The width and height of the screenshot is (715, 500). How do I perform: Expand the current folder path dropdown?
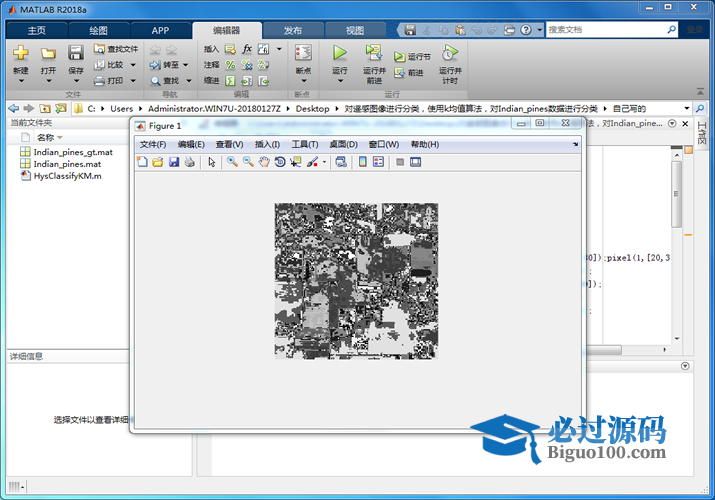click(687, 108)
